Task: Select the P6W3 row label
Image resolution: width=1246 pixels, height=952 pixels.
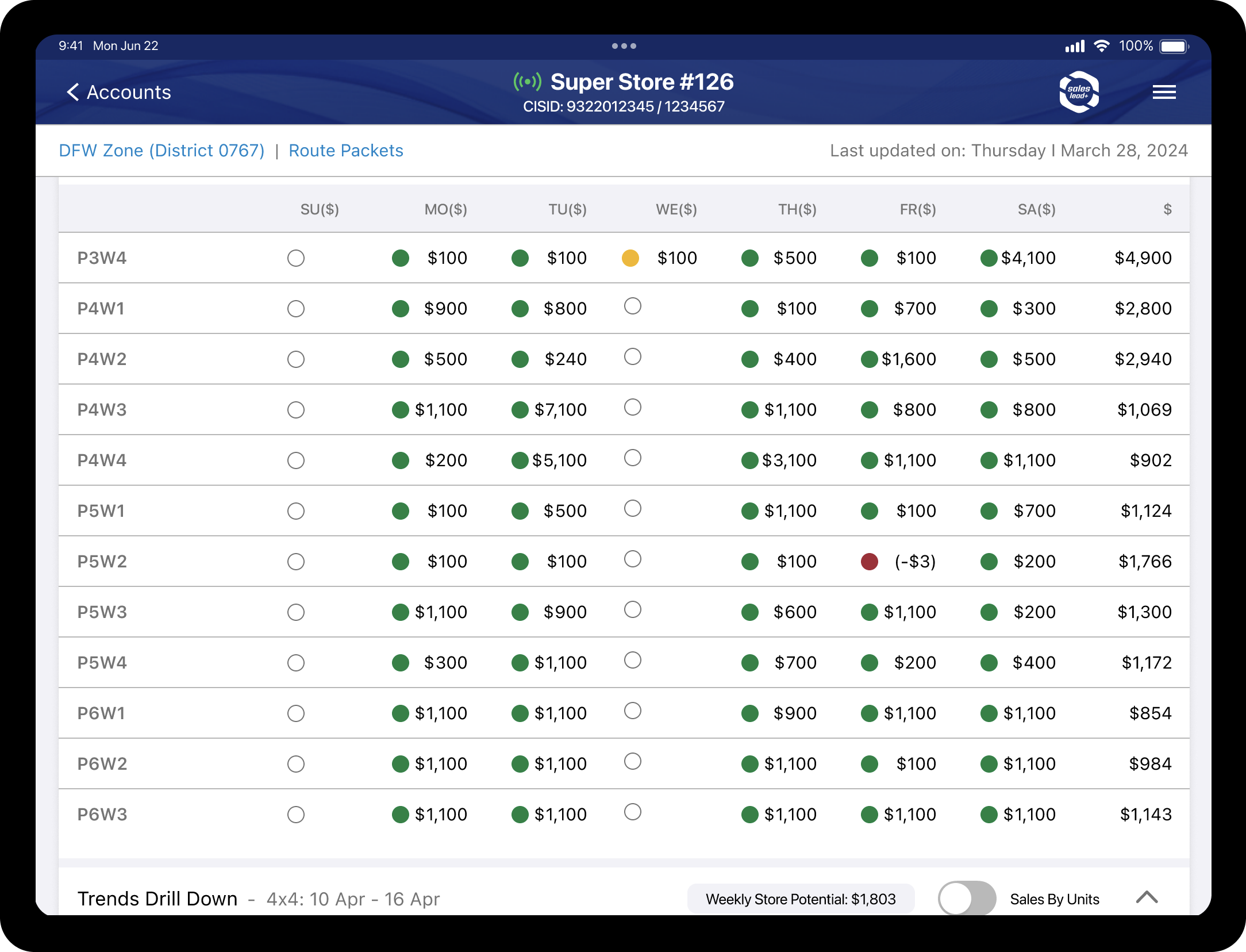Action: 102,815
